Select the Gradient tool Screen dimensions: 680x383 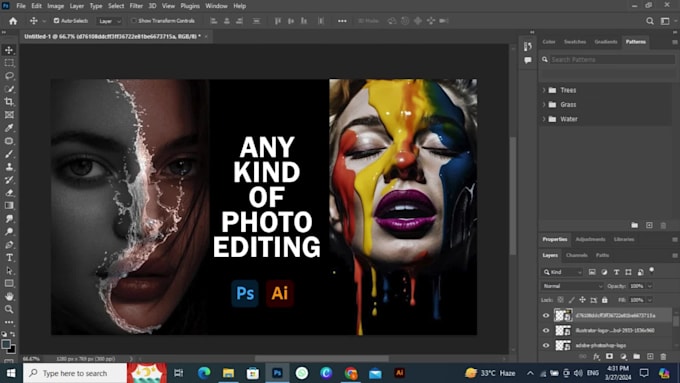pyautogui.click(x=9, y=206)
